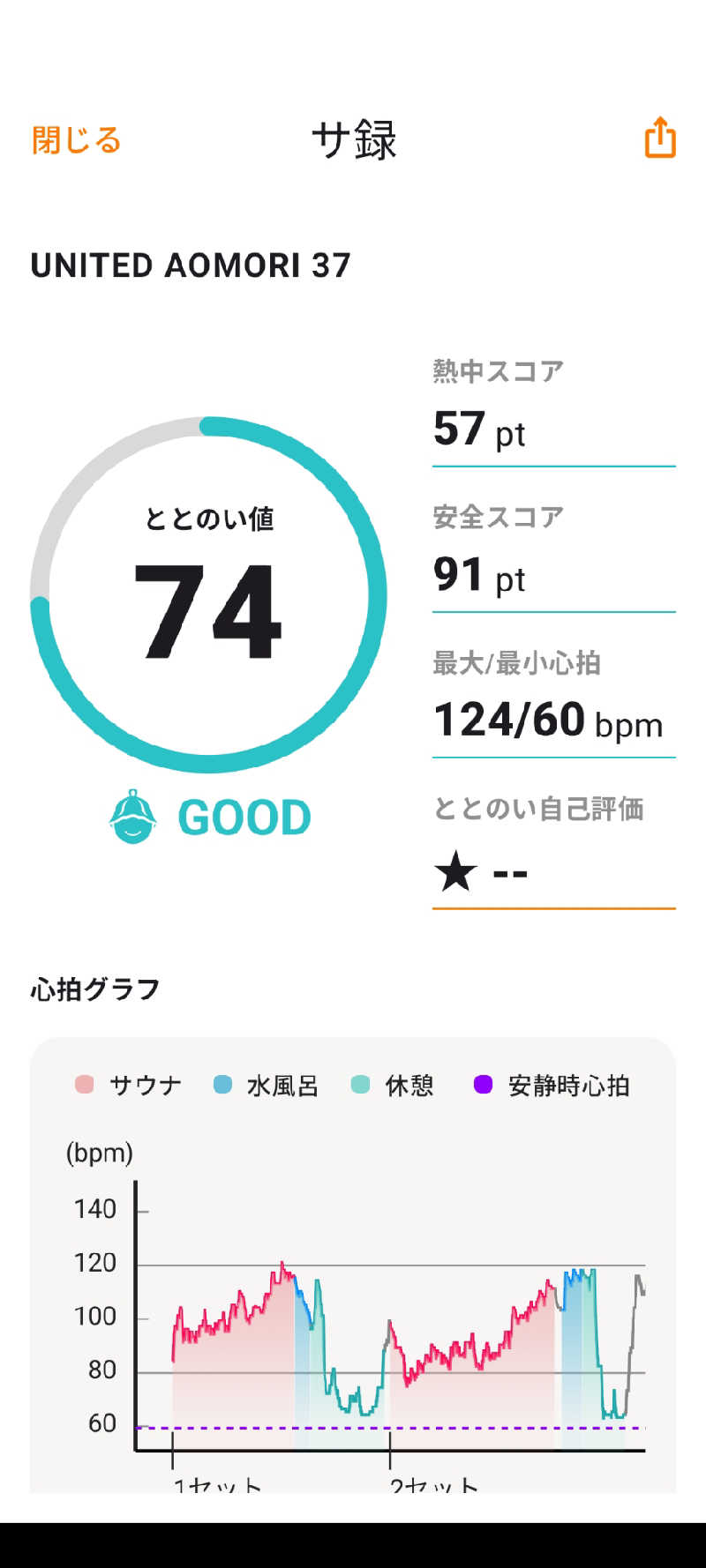Image resolution: width=706 pixels, height=1568 pixels.
Task: Tap the UNITED AOMORI 37 facility title
Action: pos(191,265)
